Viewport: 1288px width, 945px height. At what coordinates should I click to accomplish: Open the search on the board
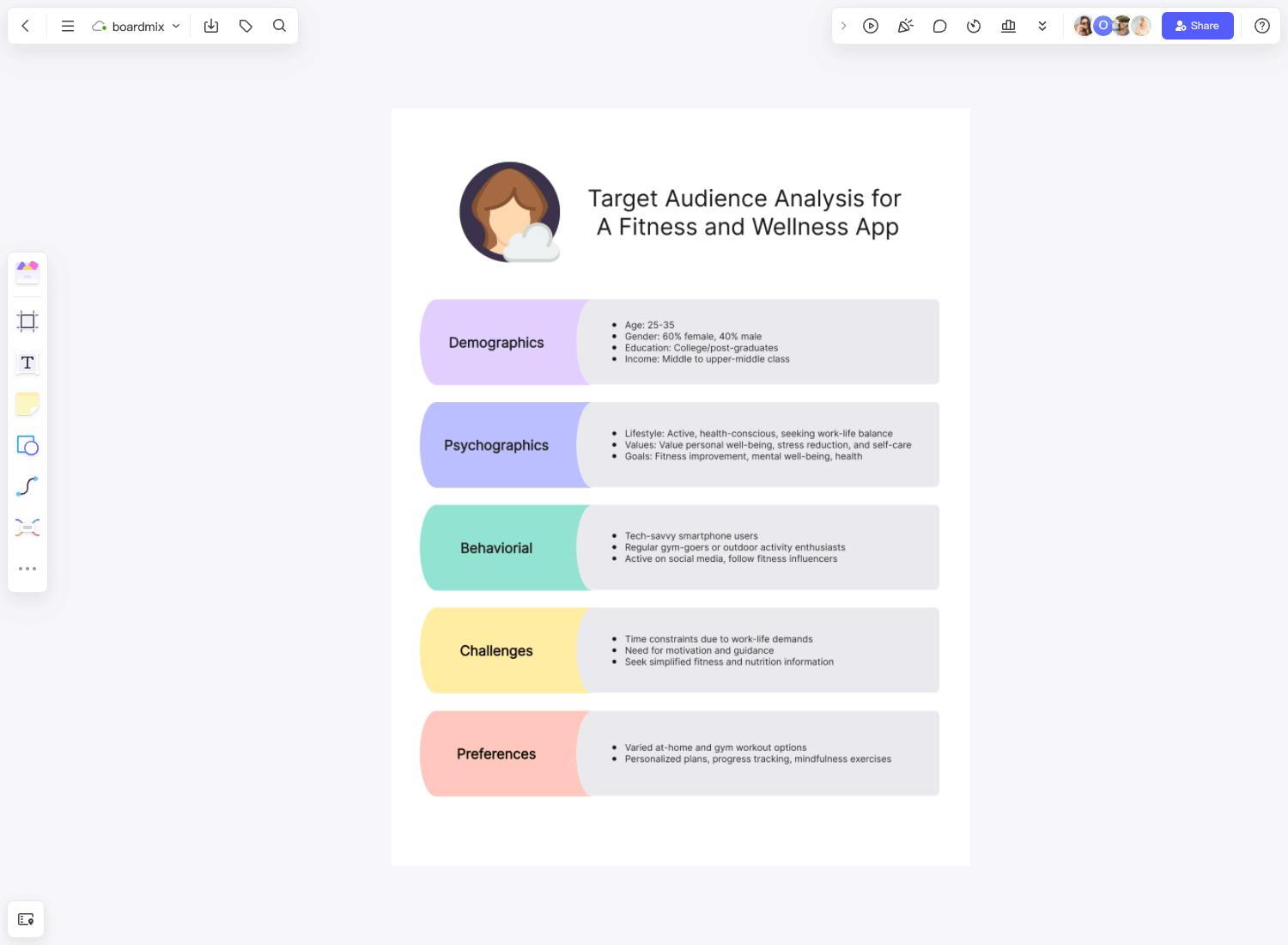[279, 26]
